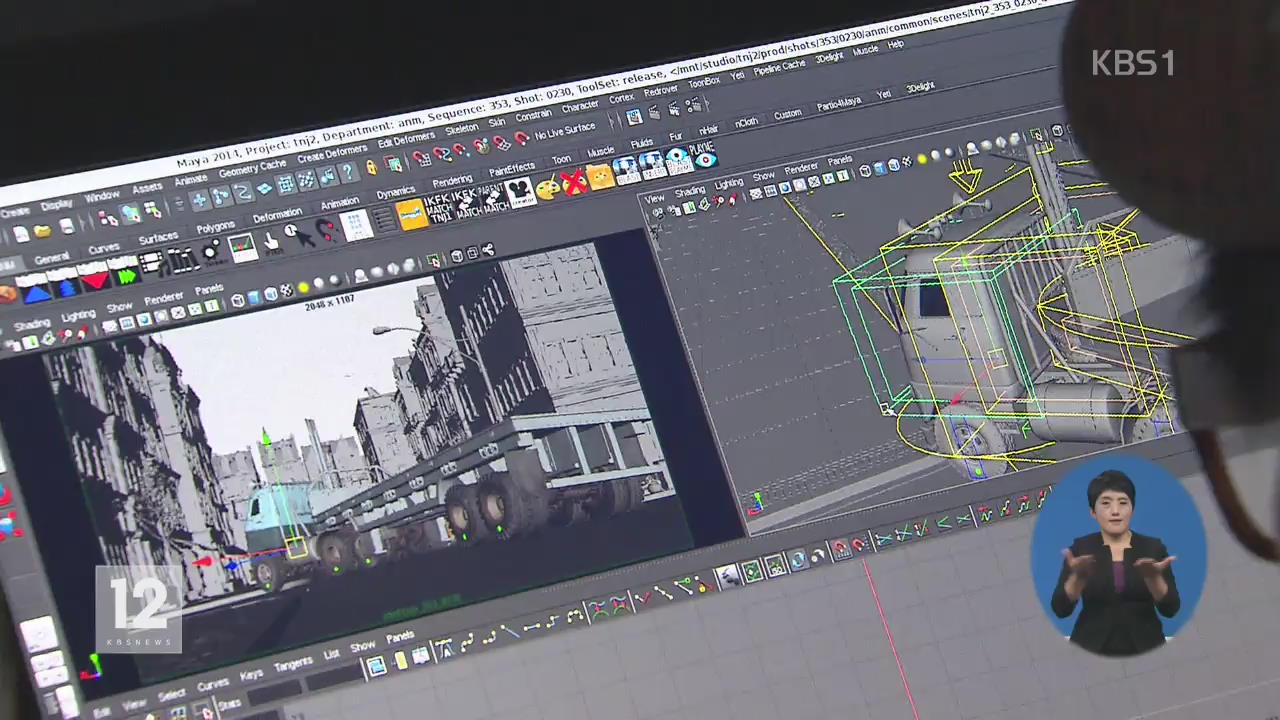Switch to the Partio4Maya shelf tab
Image resolution: width=1280 pixels, height=720 pixels.
[x=838, y=104]
